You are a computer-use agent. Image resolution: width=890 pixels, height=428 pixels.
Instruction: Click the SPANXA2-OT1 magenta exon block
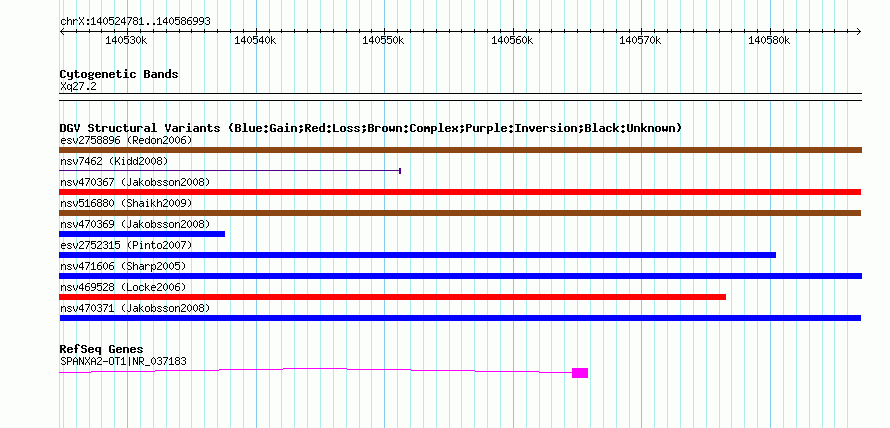pyautogui.click(x=580, y=373)
